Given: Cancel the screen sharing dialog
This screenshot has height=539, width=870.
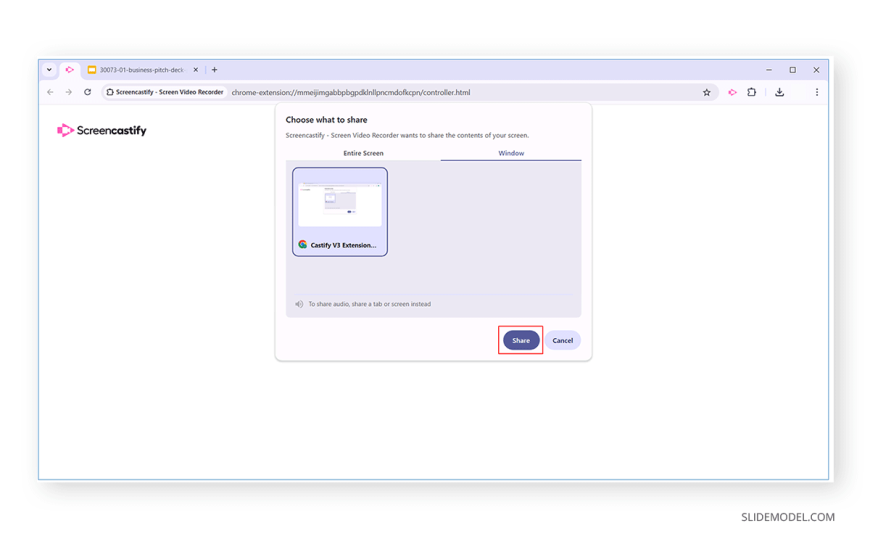Looking at the screenshot, I should [563, 340].
